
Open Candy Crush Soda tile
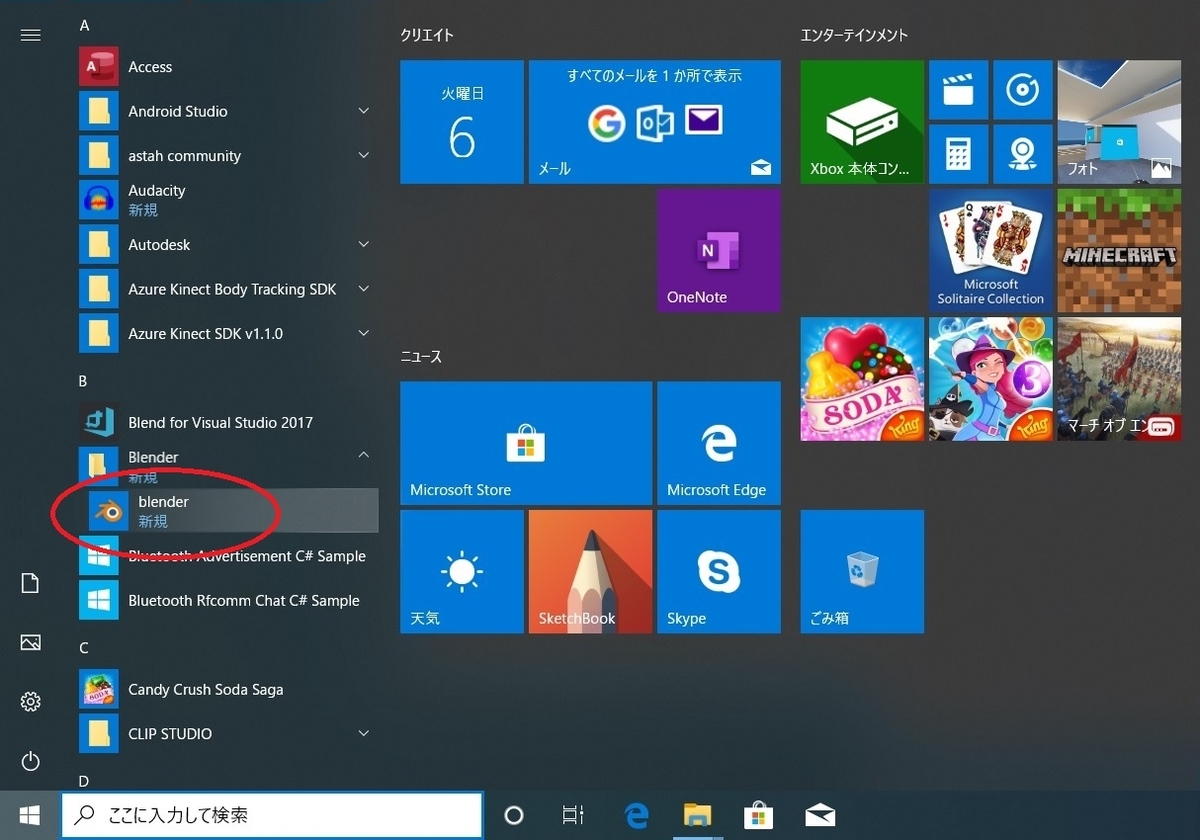[862, 379]
